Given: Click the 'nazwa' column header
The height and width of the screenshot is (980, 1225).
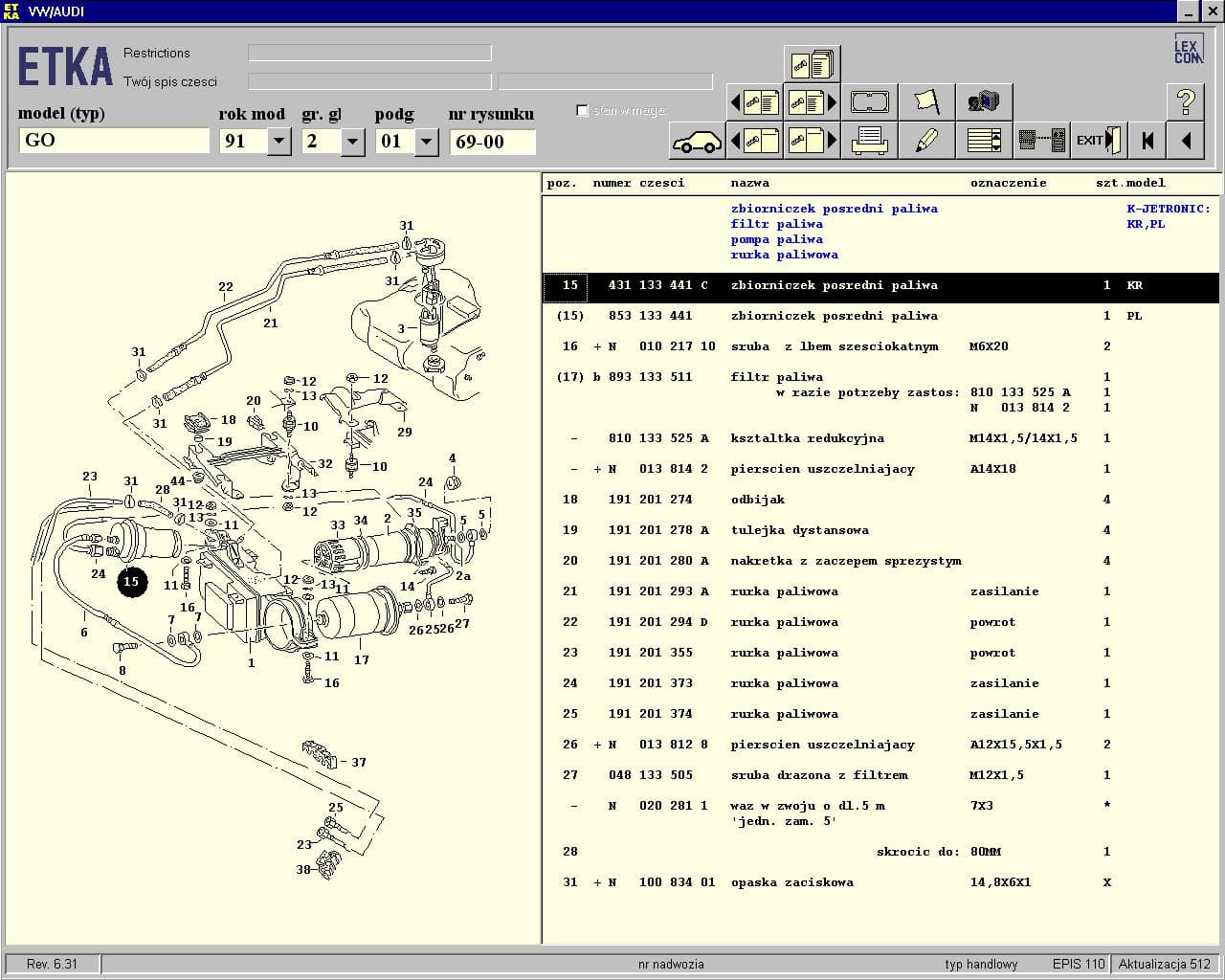Looking at the screenshot, I should (749, 183).
